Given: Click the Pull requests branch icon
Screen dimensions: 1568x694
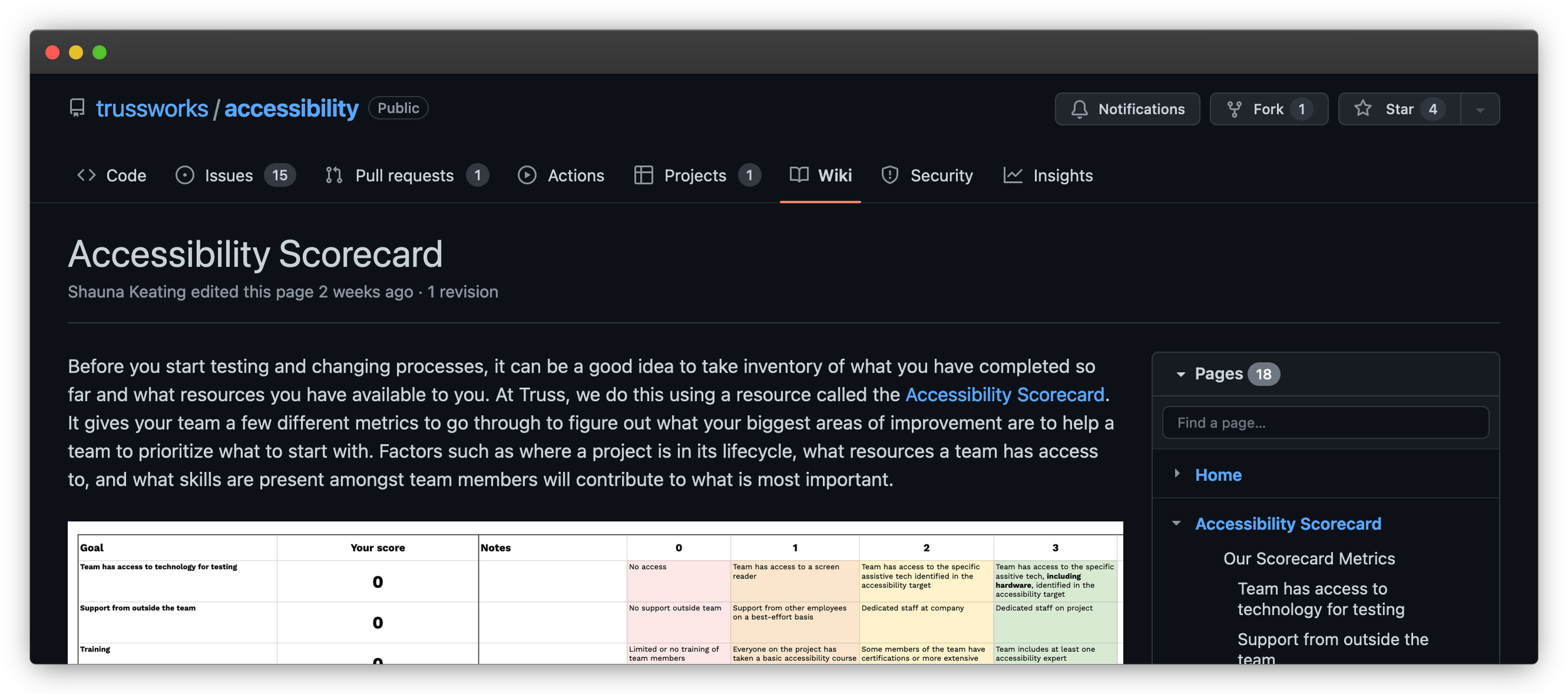Looking at the screenshot, I should [334, 176].
